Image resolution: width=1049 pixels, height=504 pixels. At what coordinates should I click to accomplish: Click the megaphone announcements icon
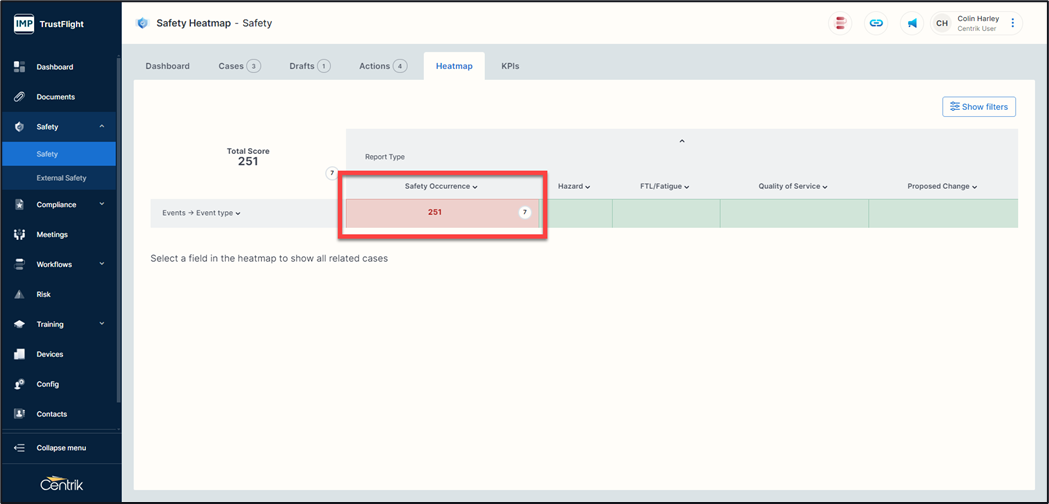[x=912, y=23]
